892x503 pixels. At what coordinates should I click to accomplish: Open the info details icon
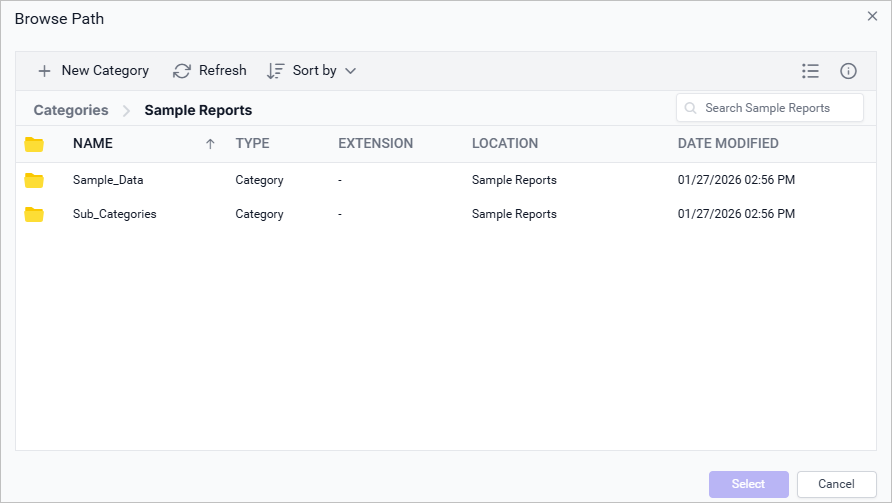[848, 71]
